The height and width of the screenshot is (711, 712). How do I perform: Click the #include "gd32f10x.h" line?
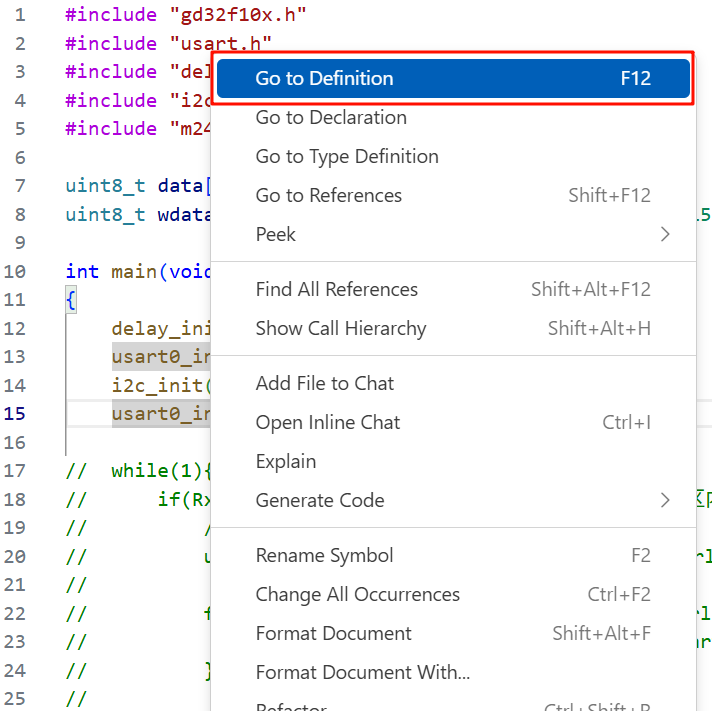pos(186,15)
